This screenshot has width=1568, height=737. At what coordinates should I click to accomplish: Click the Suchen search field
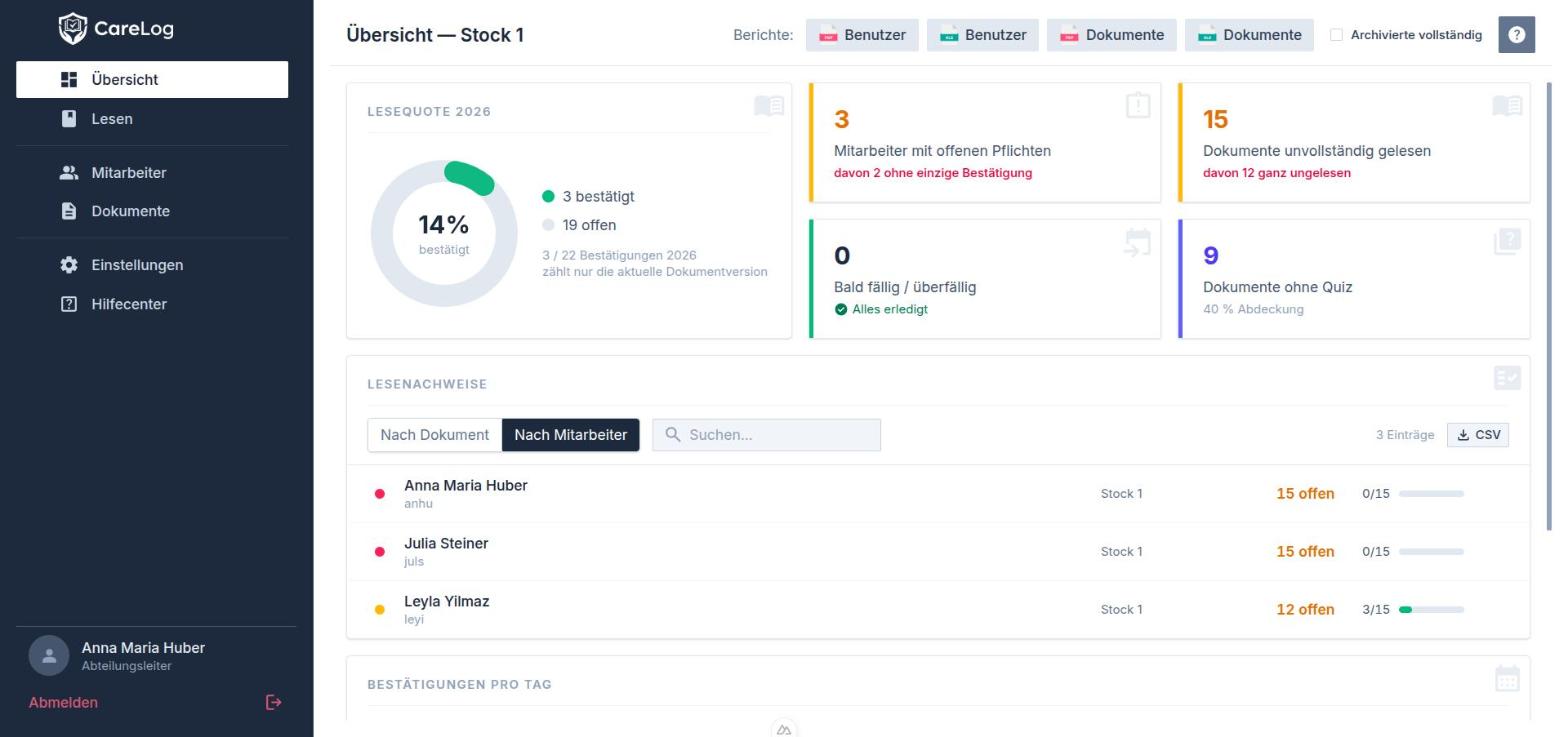[x=767, y=435]
